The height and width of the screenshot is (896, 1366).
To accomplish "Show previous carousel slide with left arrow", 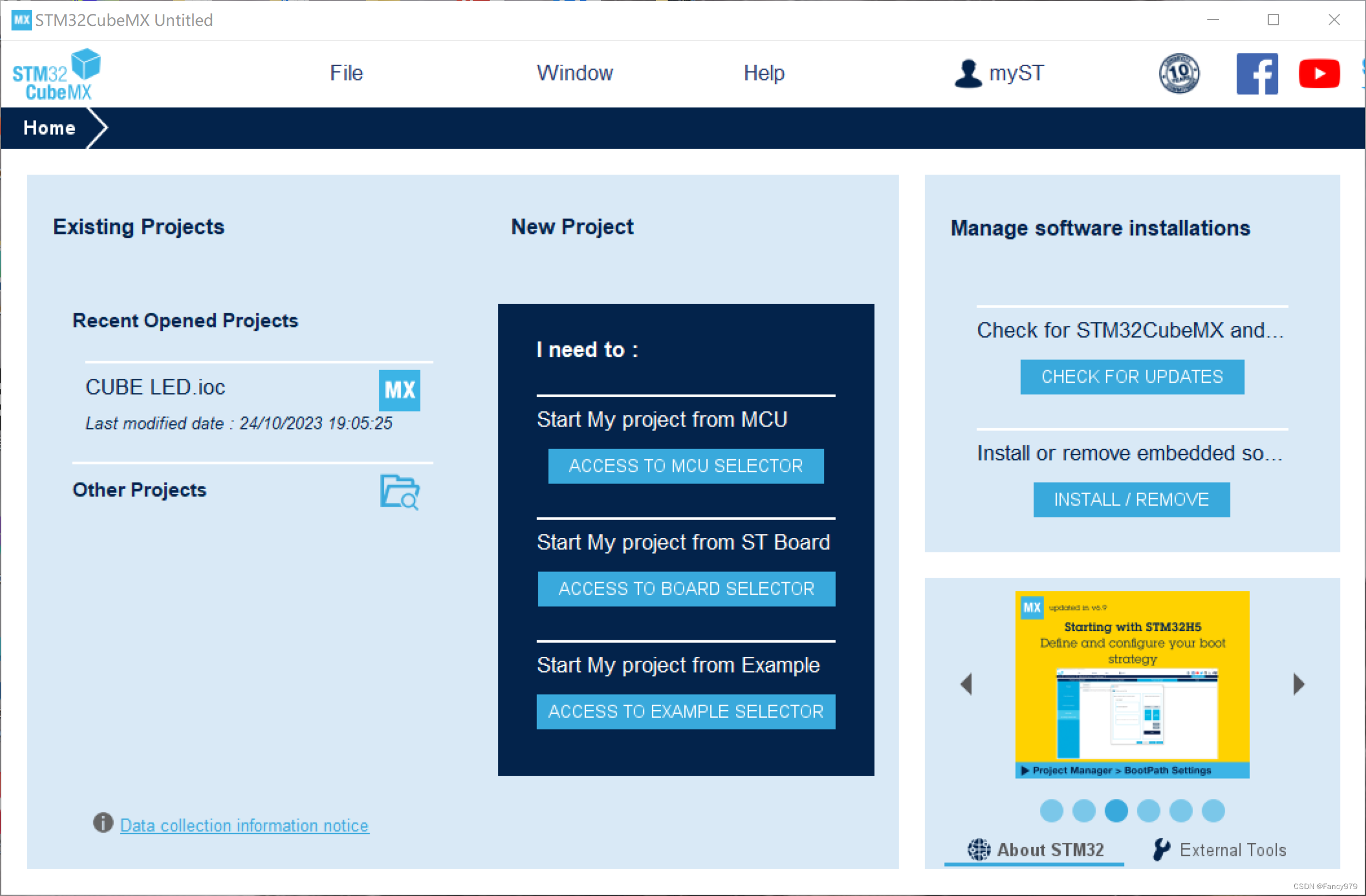I will click(966, 684).
